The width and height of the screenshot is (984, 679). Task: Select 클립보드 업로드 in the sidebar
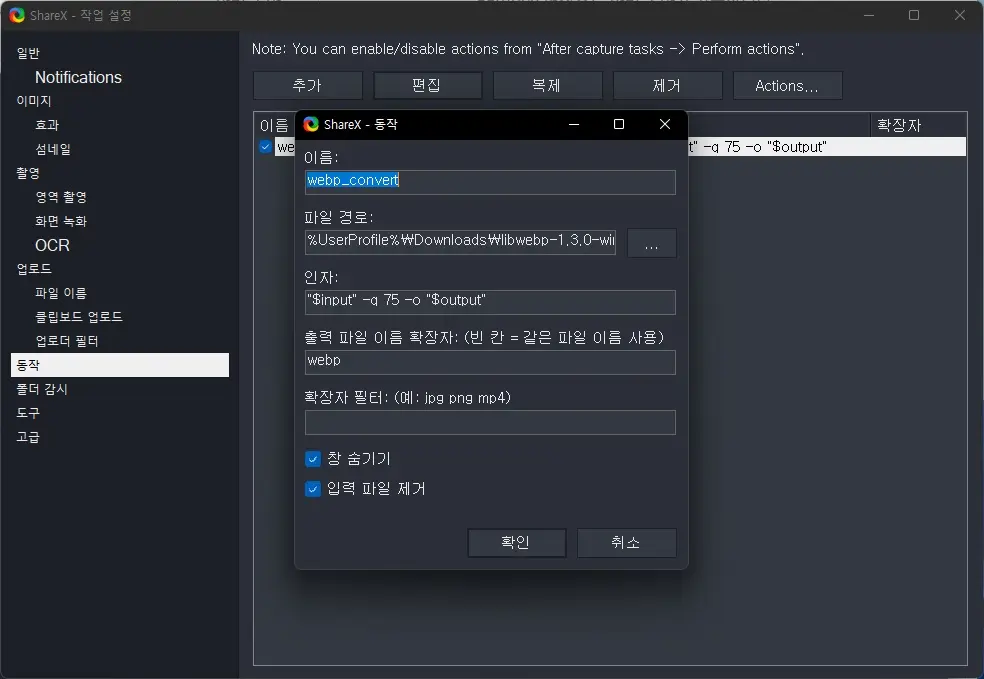coord(78,317)
